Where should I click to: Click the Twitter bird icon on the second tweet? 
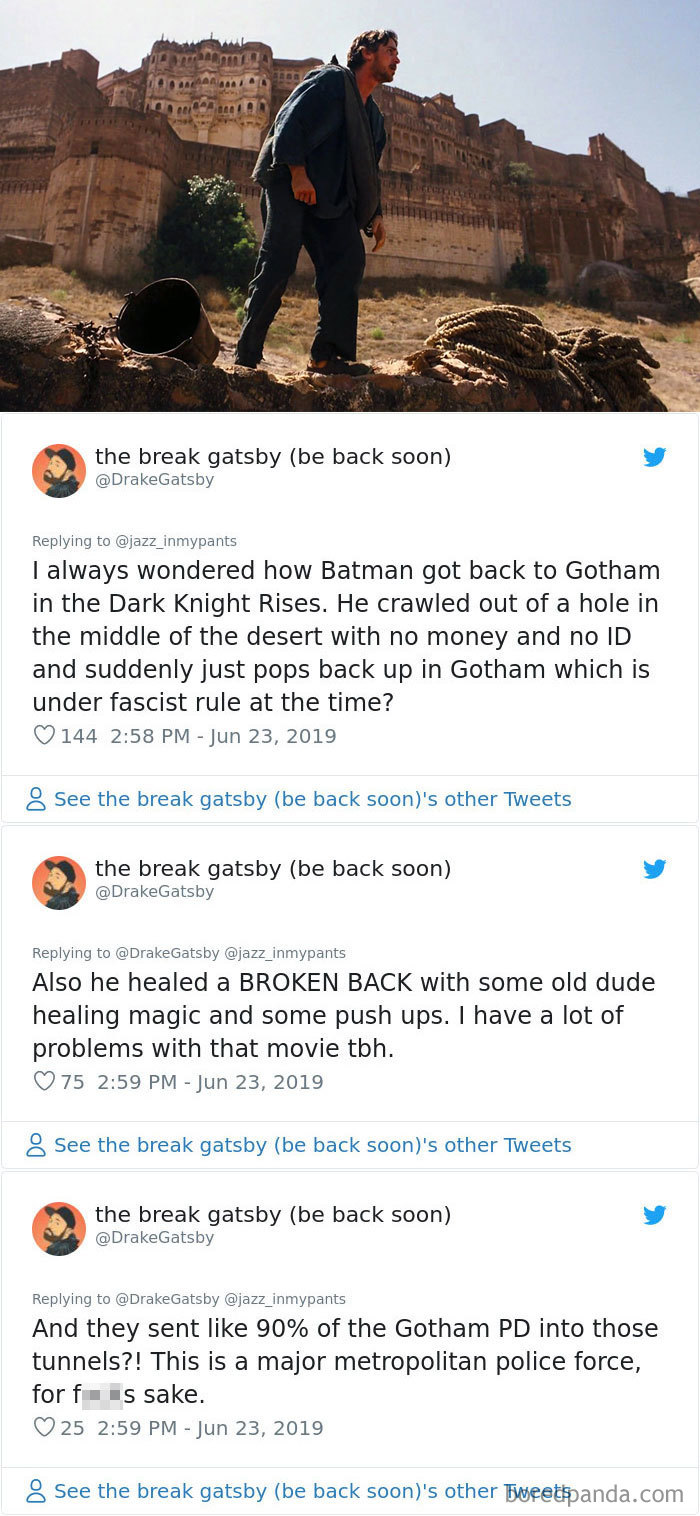tap(655, 869)
